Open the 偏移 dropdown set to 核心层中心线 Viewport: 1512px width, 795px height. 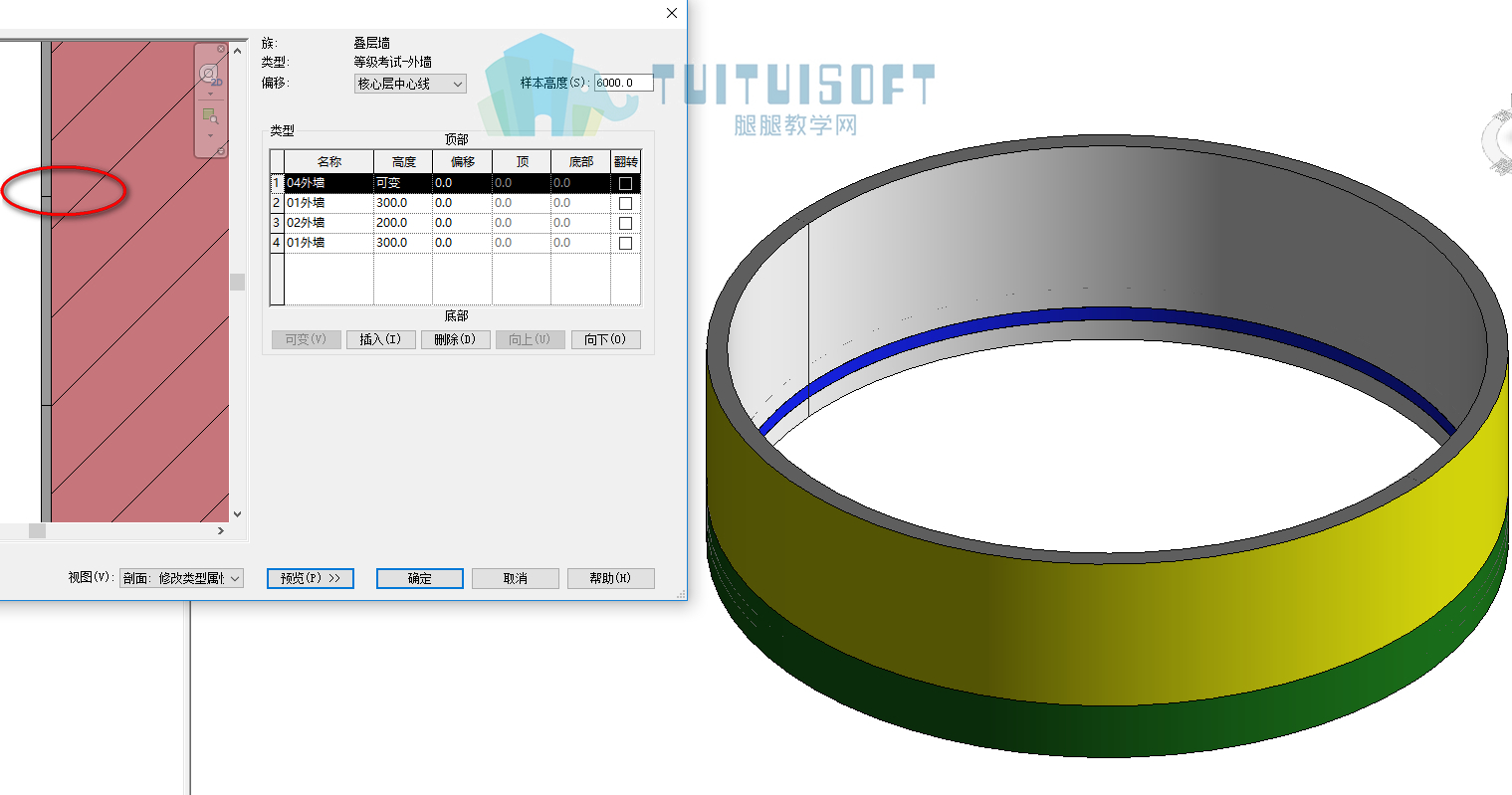point(410,84)
